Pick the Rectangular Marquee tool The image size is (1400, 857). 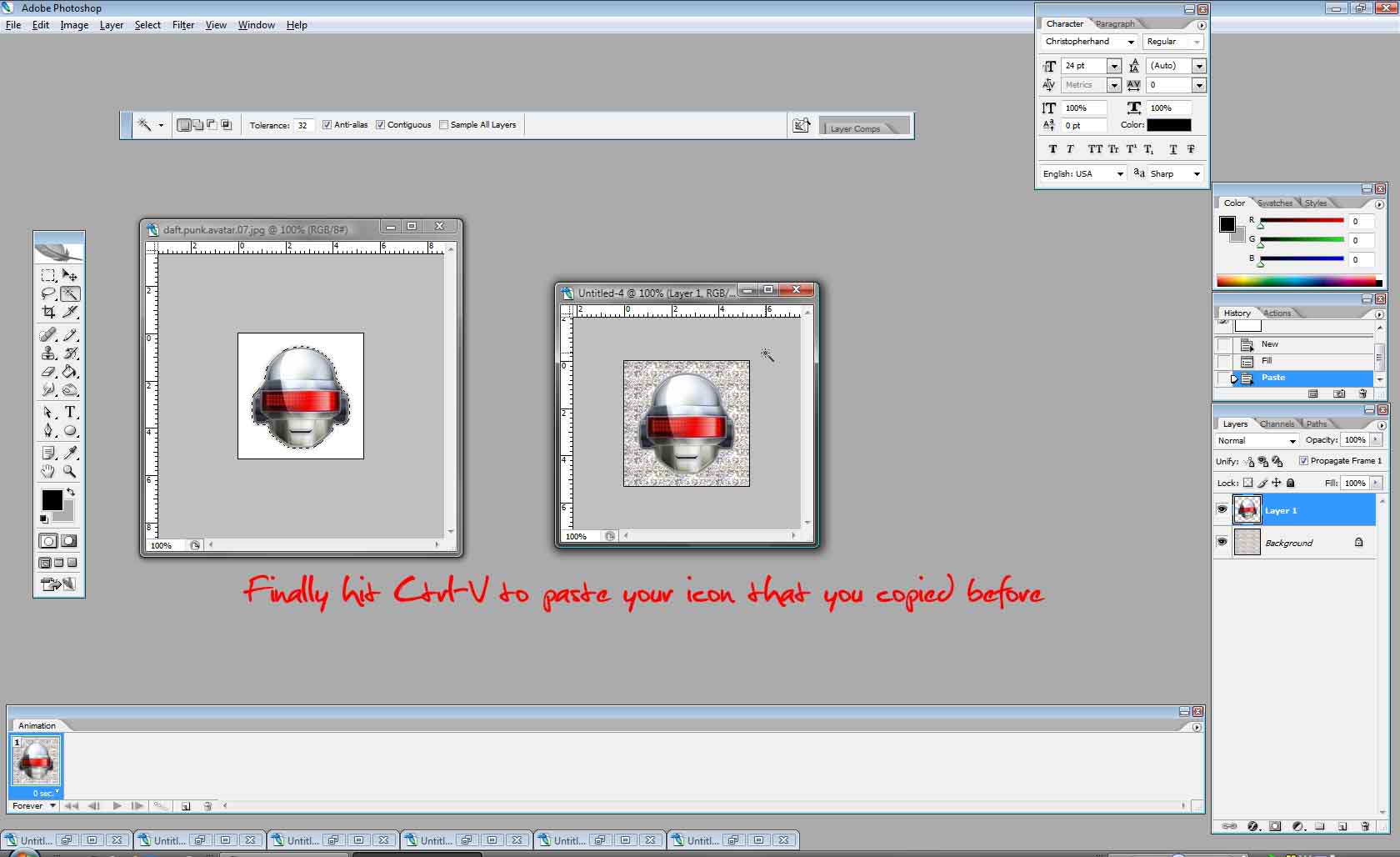point(48,275)
